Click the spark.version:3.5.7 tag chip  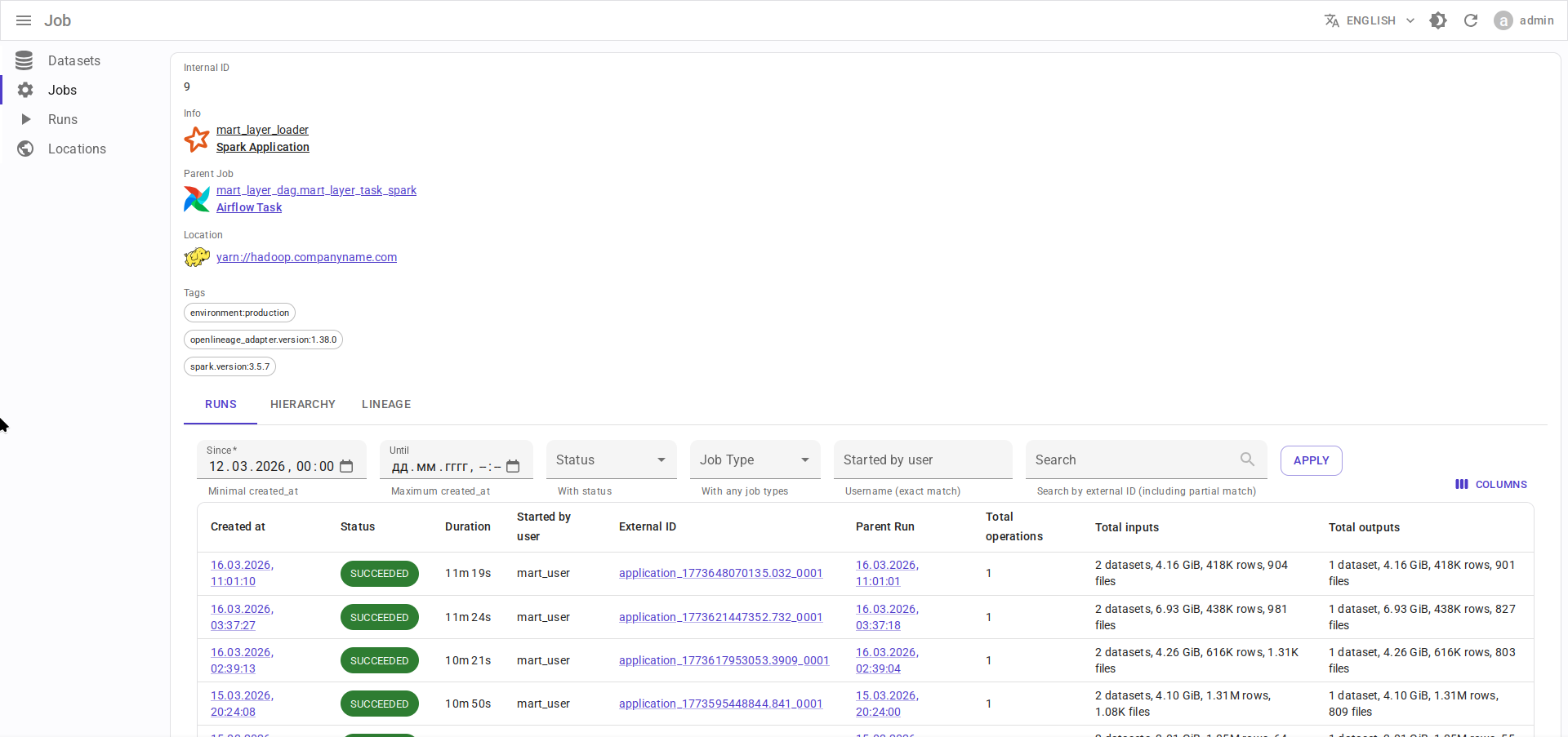coord(229,366)
